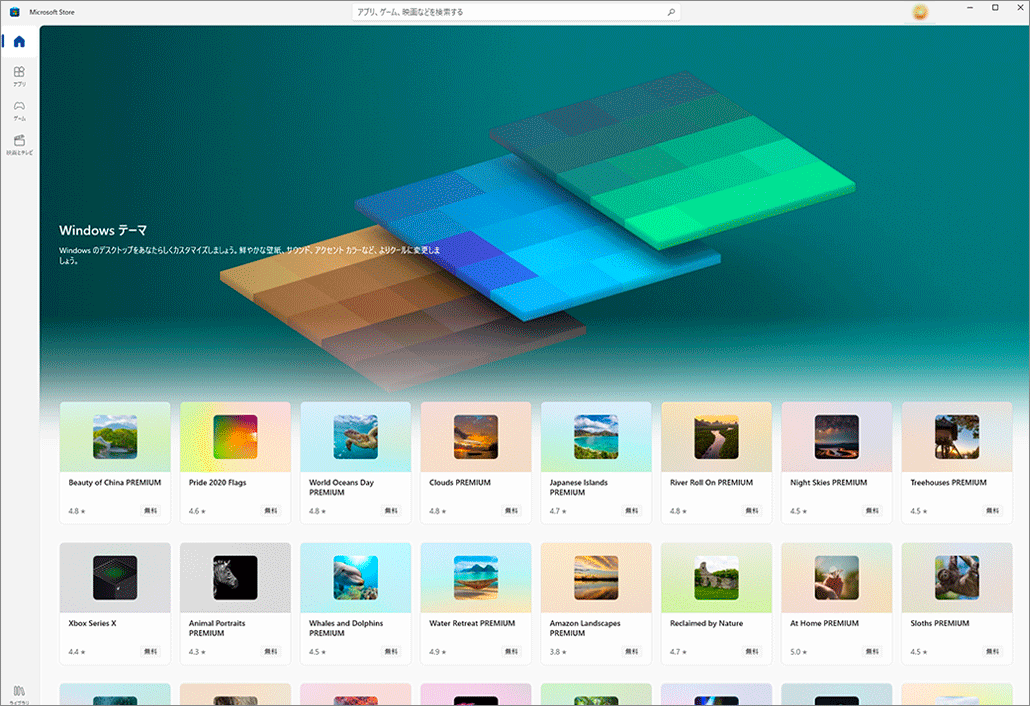
Task: Open the Sloths PREMIUM thumbnail
Action: point(956,578)
